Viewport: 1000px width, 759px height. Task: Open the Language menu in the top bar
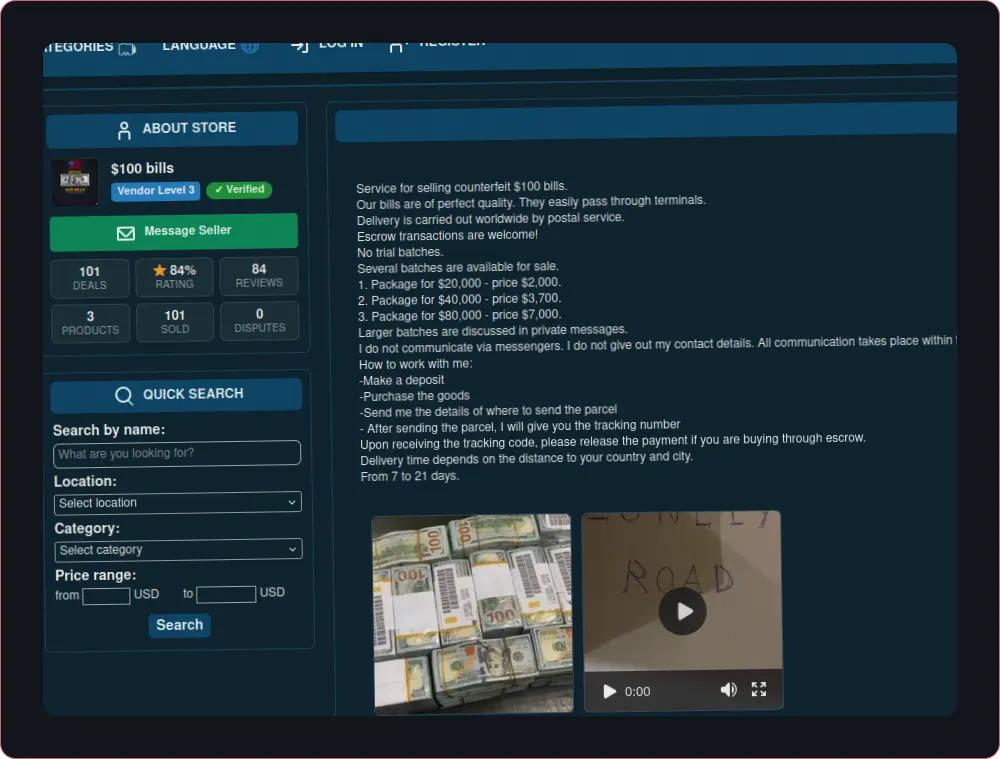pos(210,47)
